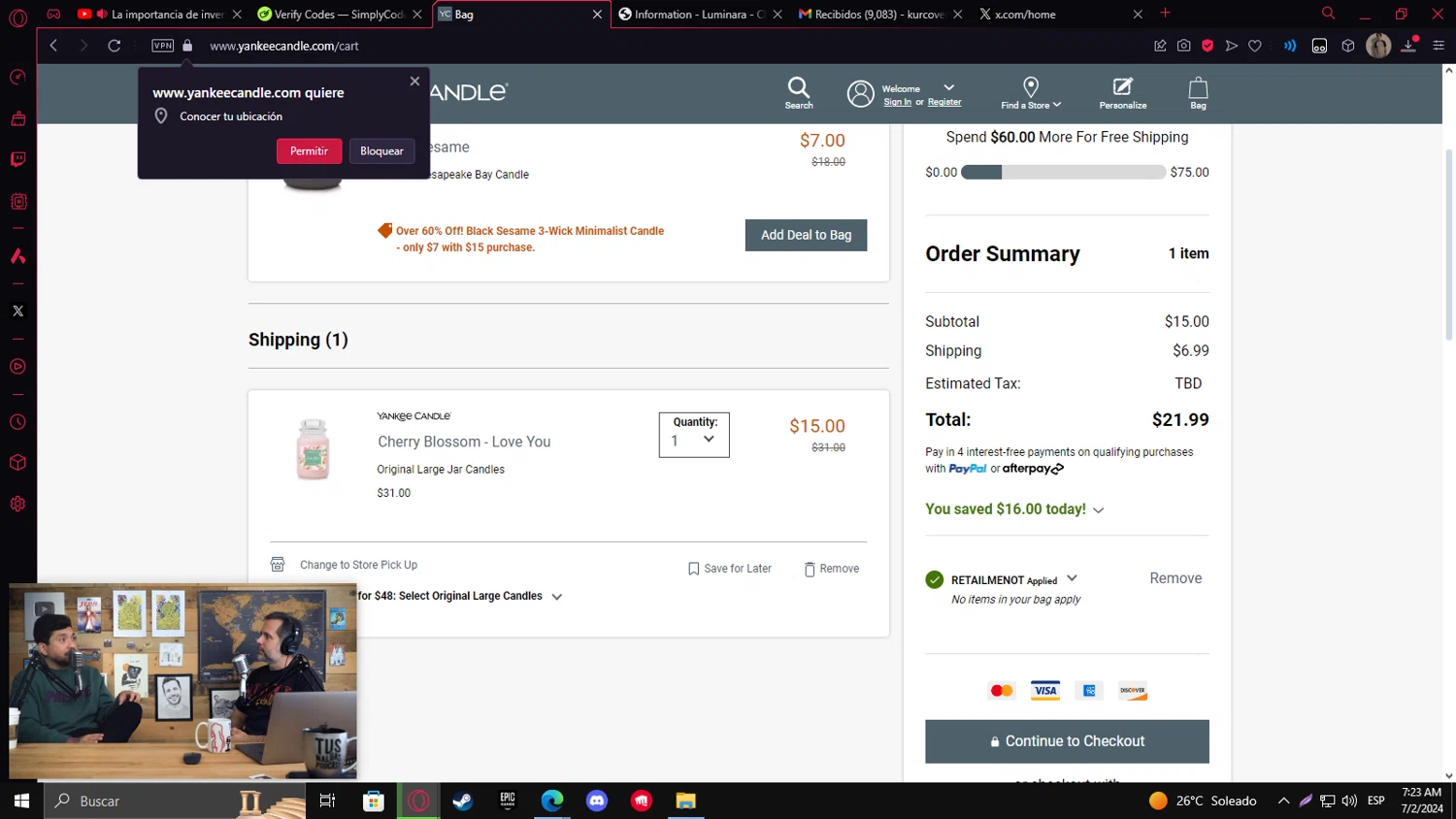
Task: Expand the RETAILMENOT Applied promo details
Action: [1072, 577]
